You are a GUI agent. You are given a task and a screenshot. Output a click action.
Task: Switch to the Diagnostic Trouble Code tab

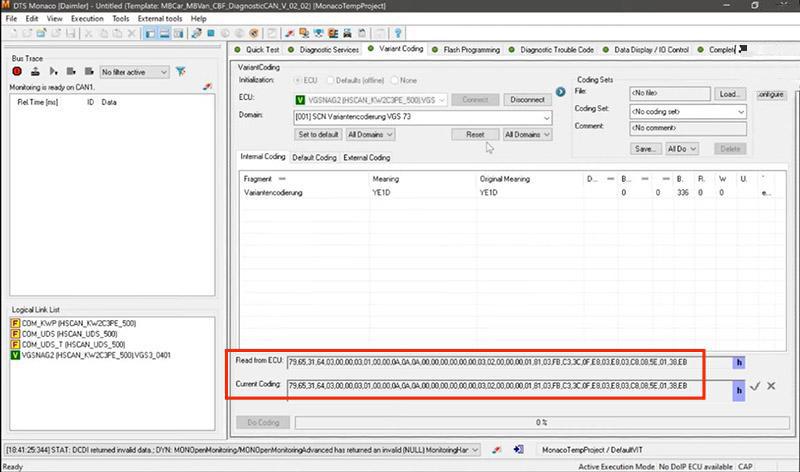(x=552, y=49)
